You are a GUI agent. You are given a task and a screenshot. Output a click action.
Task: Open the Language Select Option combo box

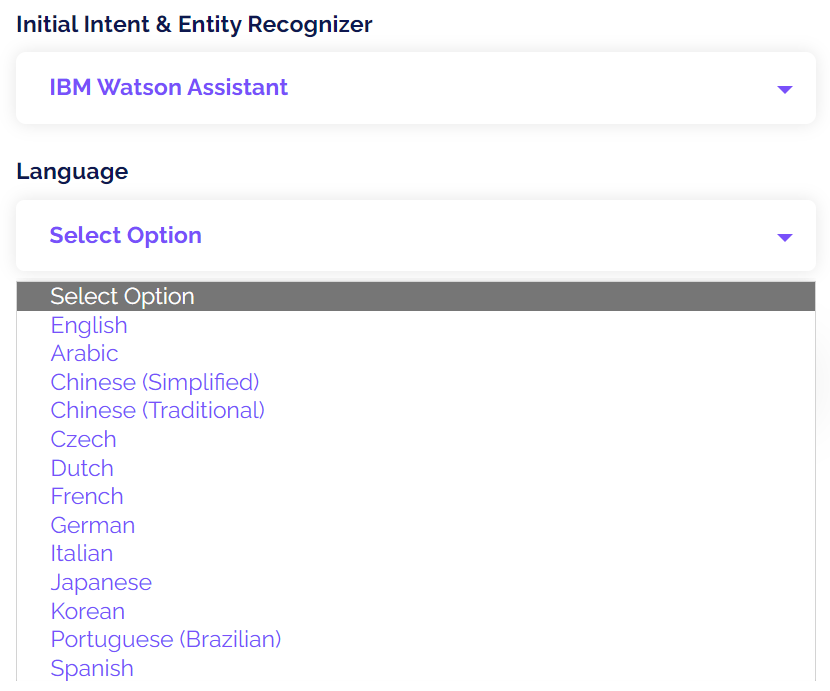coord(415,236)
